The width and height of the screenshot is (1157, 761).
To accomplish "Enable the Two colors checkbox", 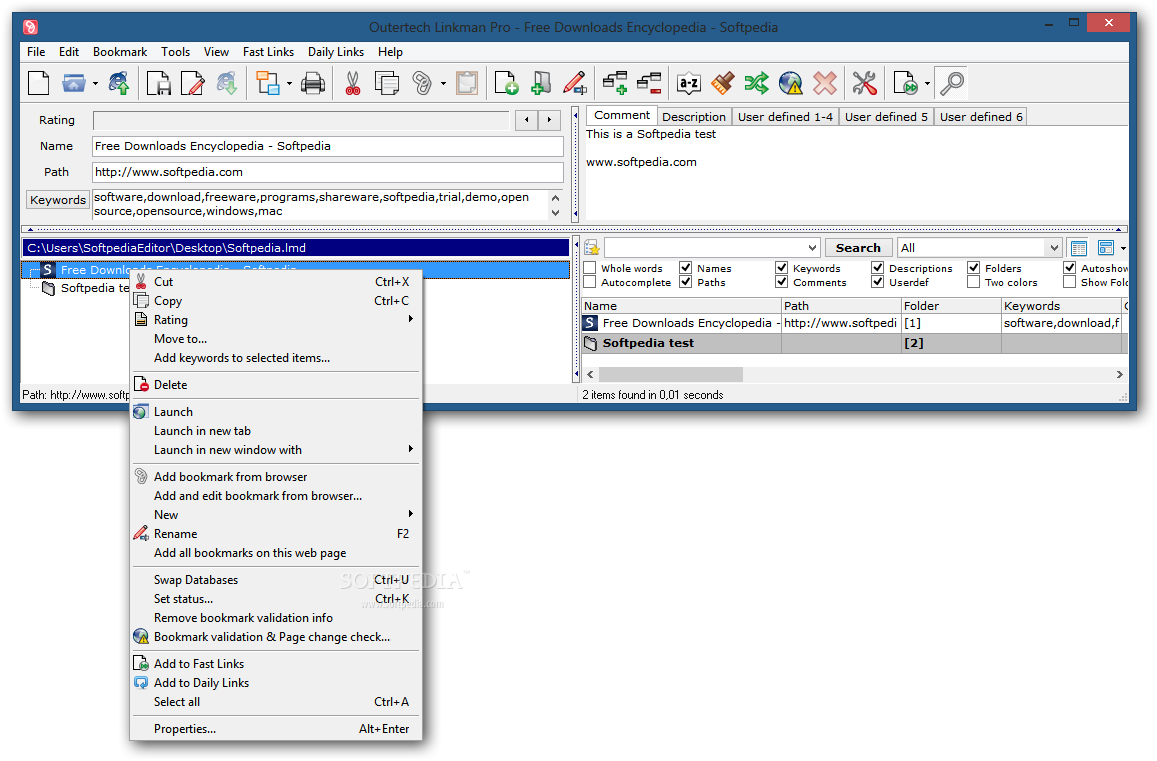I will click(973, 282).
